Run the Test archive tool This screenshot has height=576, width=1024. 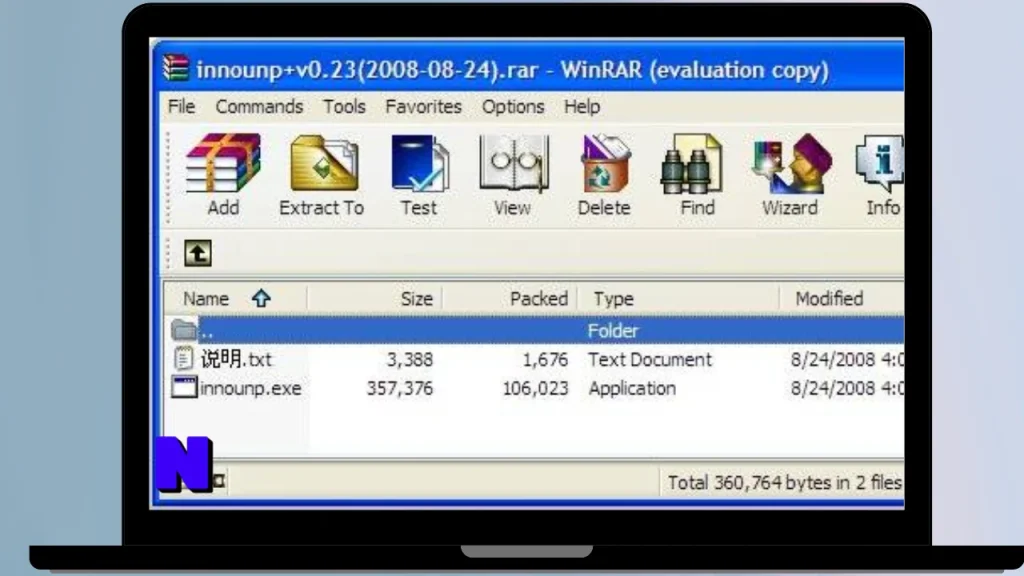click(x=419, y=164)
